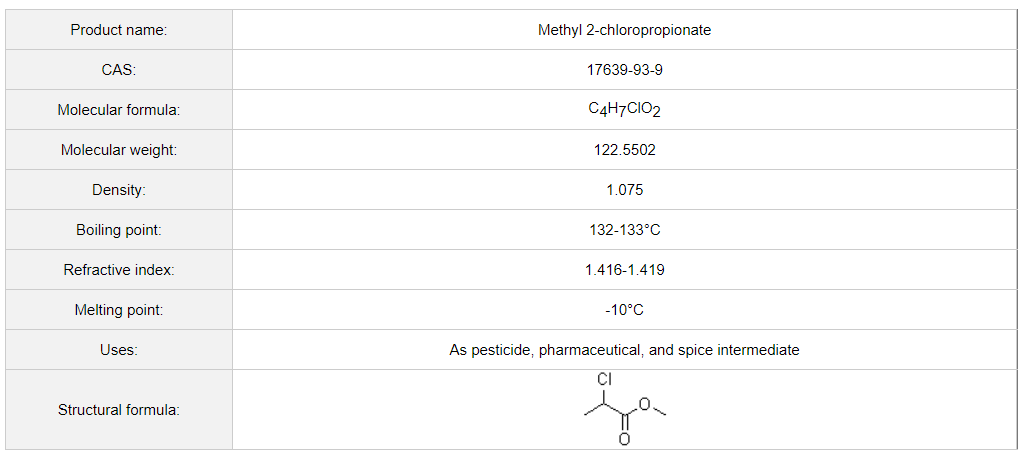Click the "Molecular formula:" label
The width and height of the screenshot is (1024, 456).
point(119,110)
